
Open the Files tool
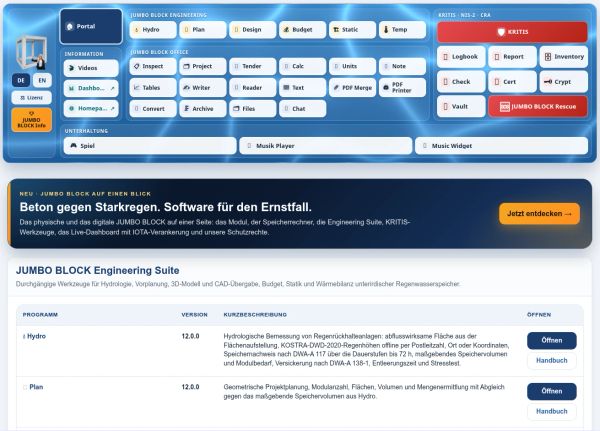click(x=253, y=109)
